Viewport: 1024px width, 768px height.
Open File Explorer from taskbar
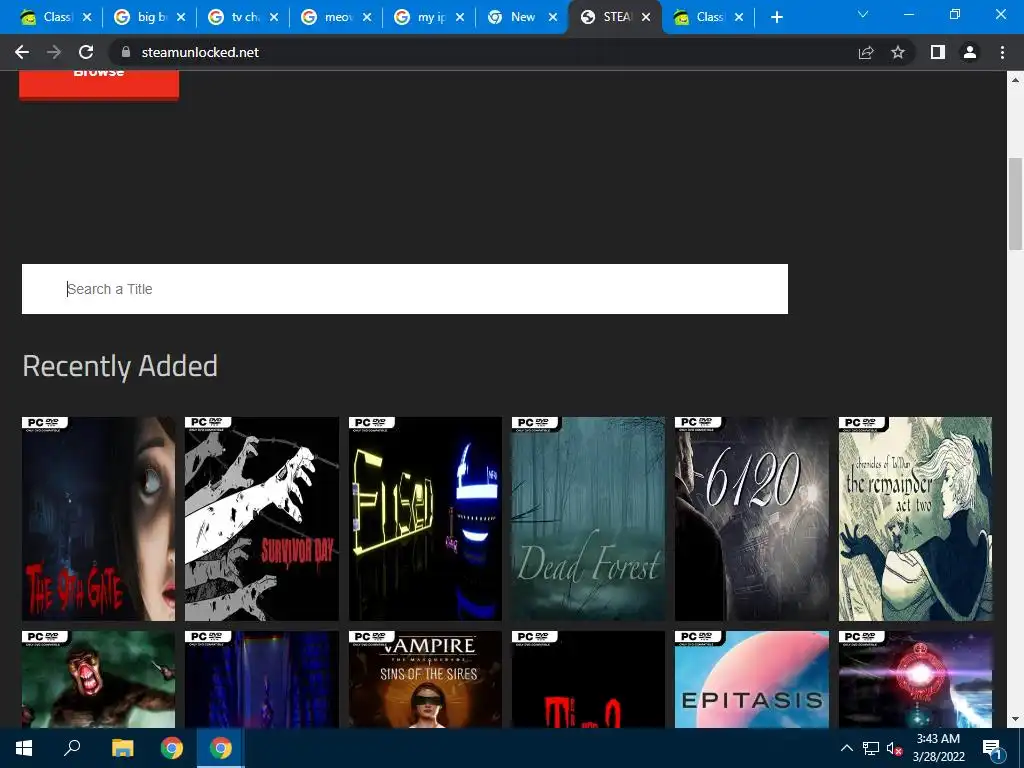coord(122,748)
